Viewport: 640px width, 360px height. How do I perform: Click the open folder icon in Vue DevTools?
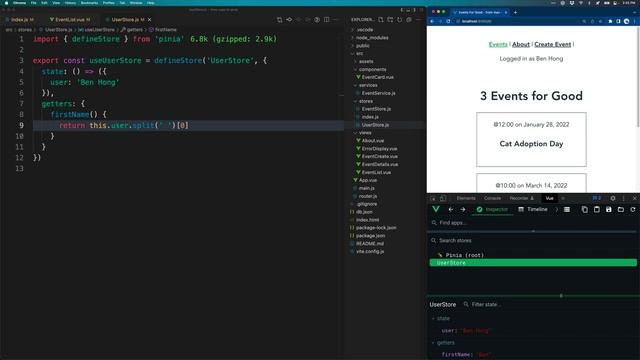pyautogui.click(x=621, y=209)
